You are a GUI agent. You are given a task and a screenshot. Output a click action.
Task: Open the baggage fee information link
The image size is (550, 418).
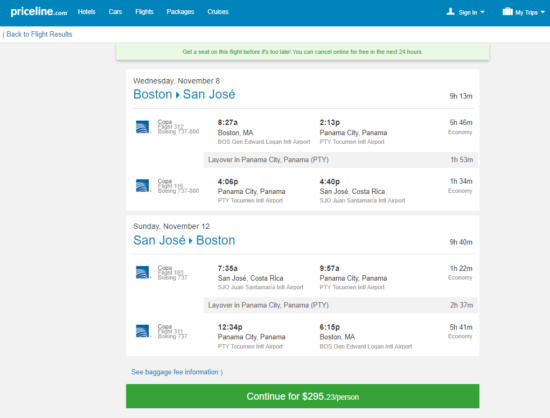(x=177, y=372)
